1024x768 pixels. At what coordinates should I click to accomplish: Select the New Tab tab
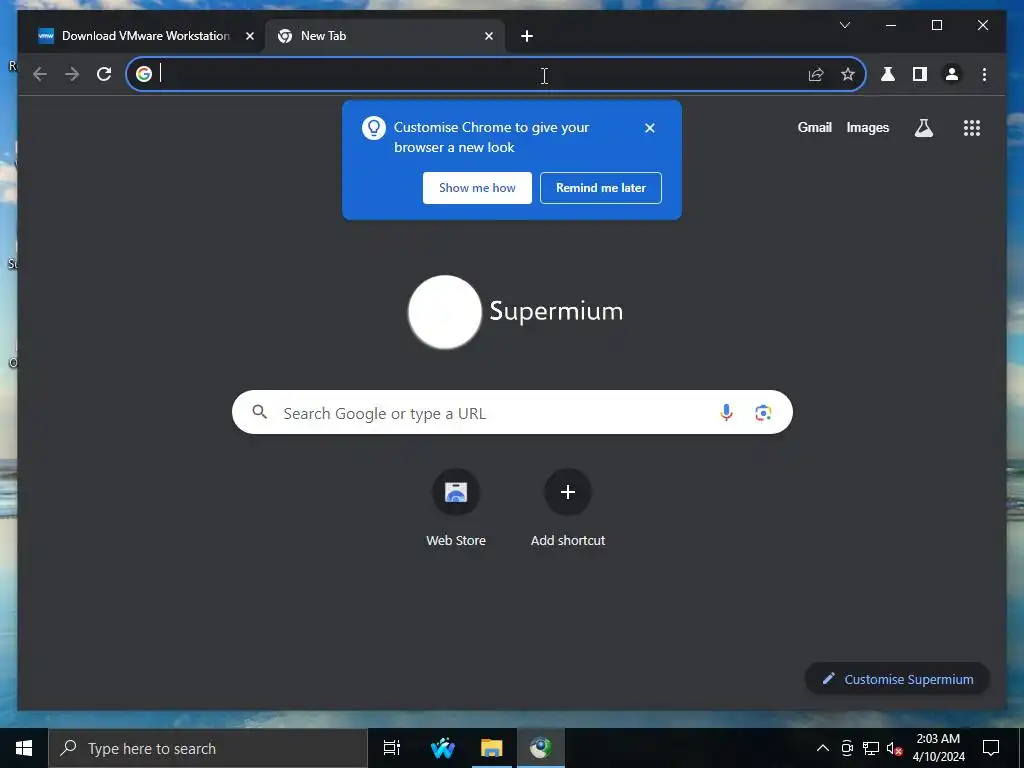tap(385, 36)
